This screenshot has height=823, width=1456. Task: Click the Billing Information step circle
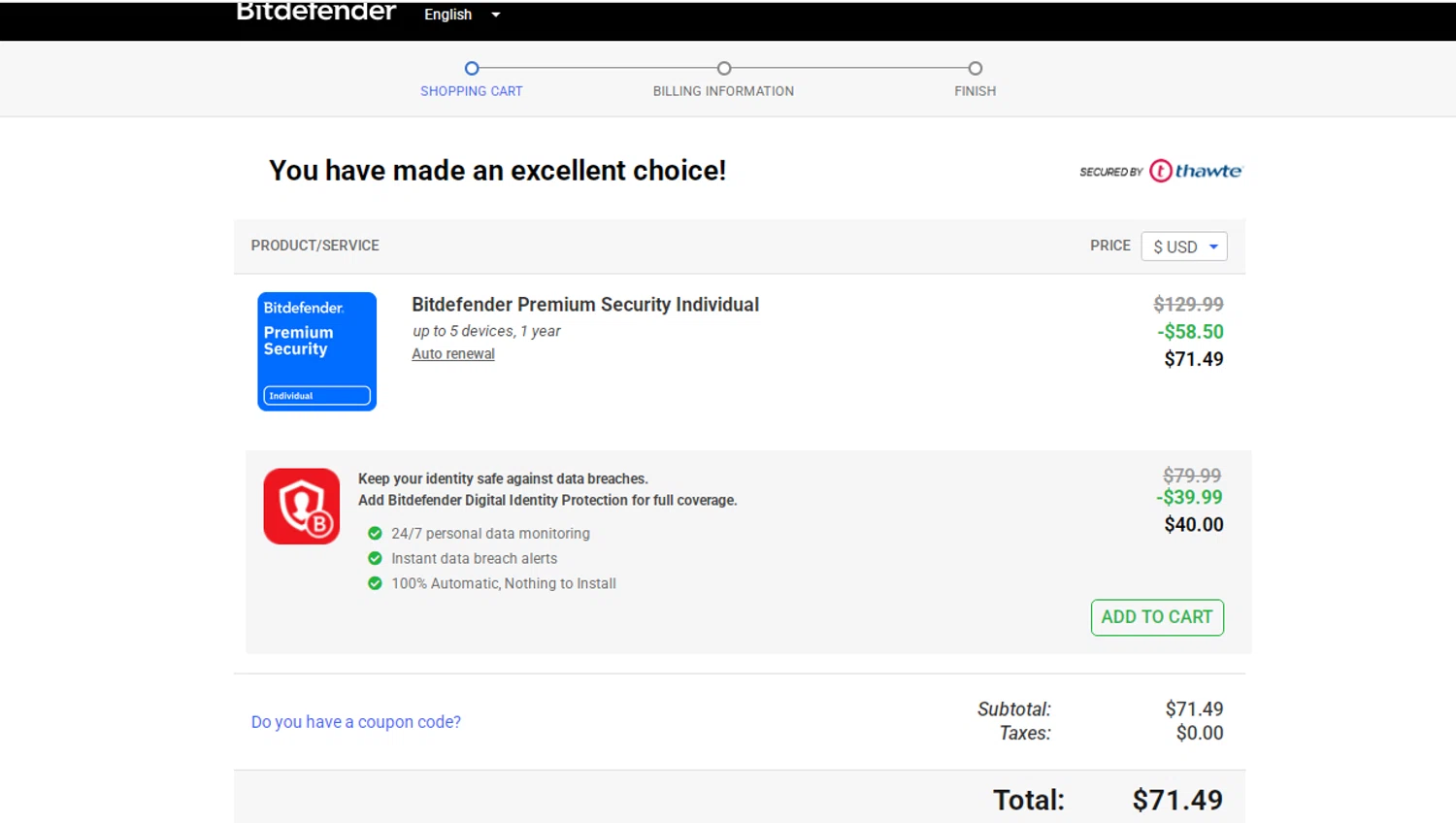[x=724, y=68]
